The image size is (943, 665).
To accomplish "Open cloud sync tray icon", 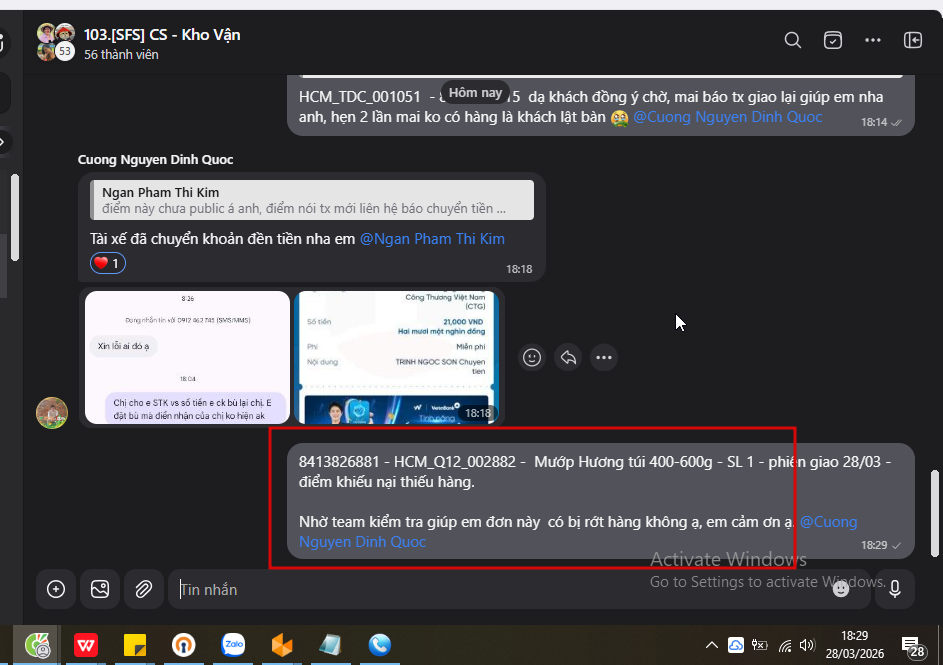I will tap(736, 646).
